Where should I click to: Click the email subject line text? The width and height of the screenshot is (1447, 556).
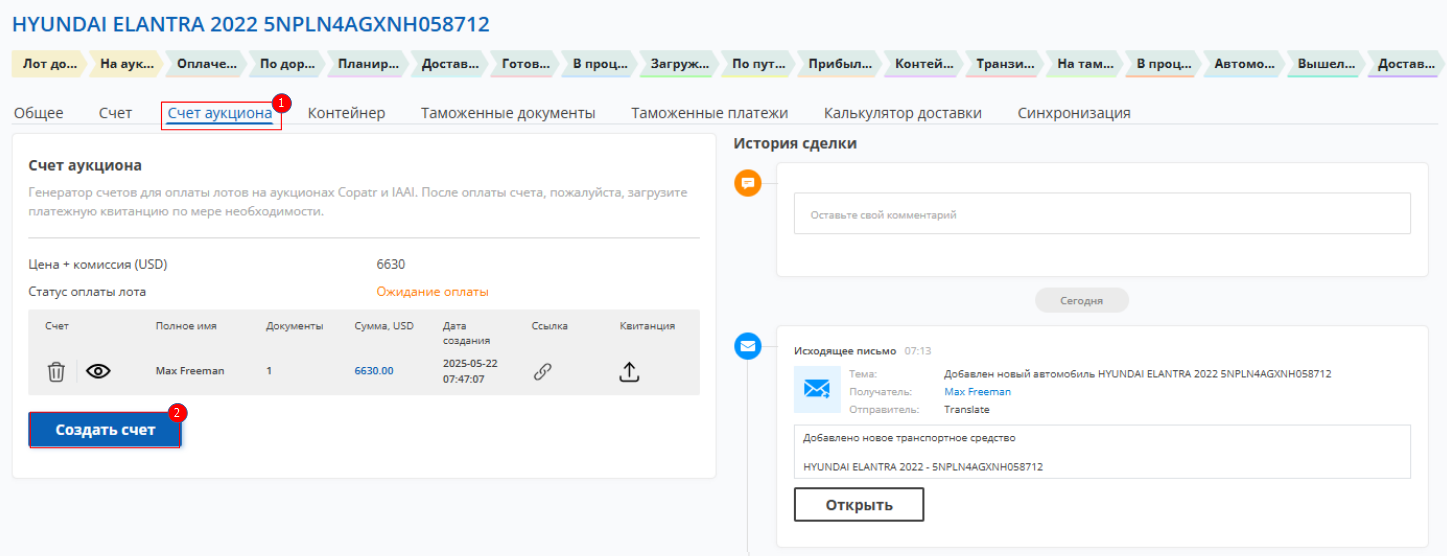(x=1137, y=374)
